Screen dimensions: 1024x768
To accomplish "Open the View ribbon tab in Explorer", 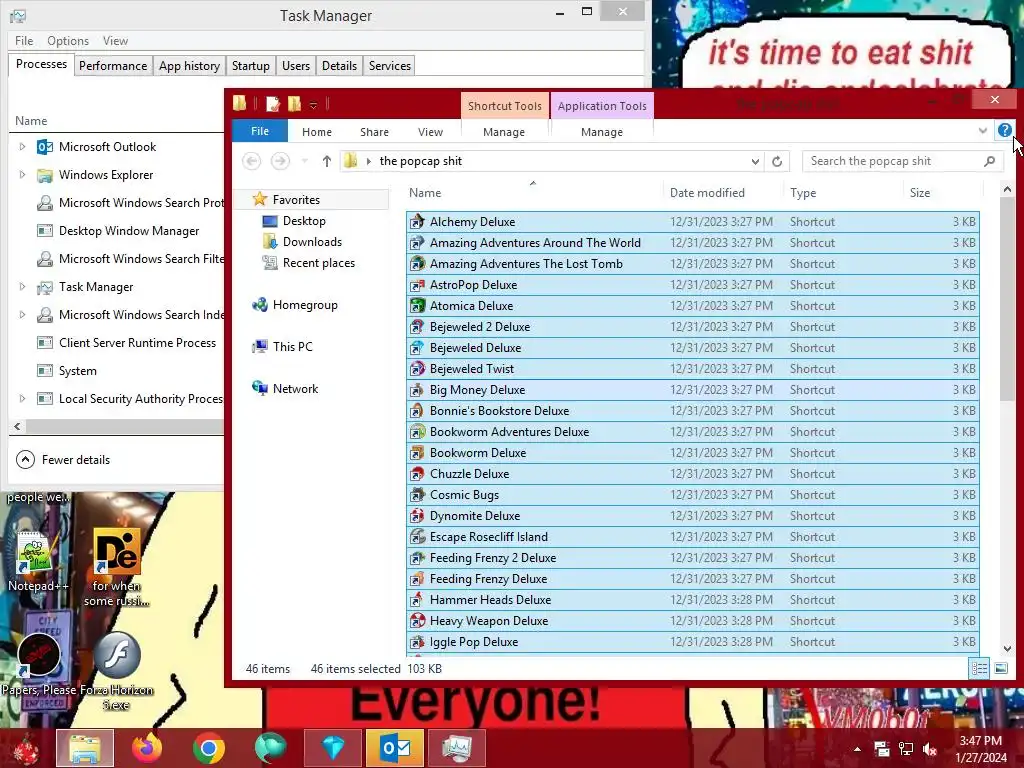I will 430,132.
